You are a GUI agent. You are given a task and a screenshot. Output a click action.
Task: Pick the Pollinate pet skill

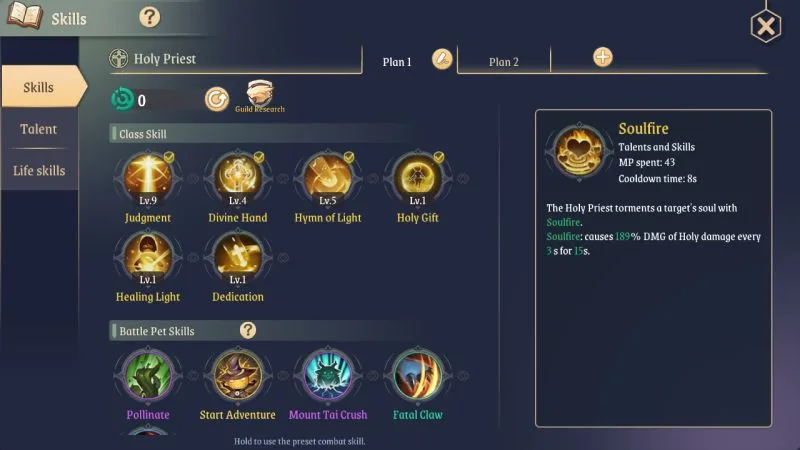(x=148, y=376)
